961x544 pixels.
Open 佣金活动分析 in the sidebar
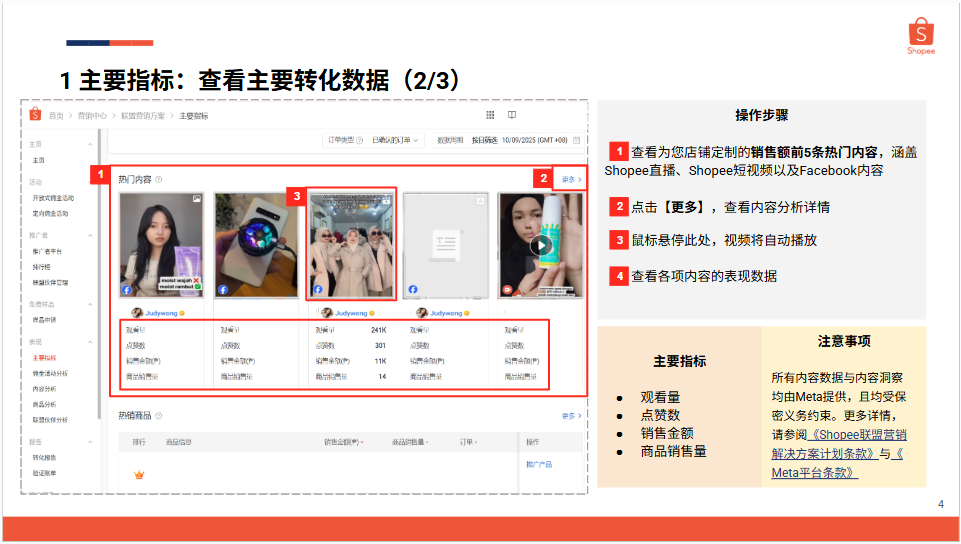(x=50, y=373)
